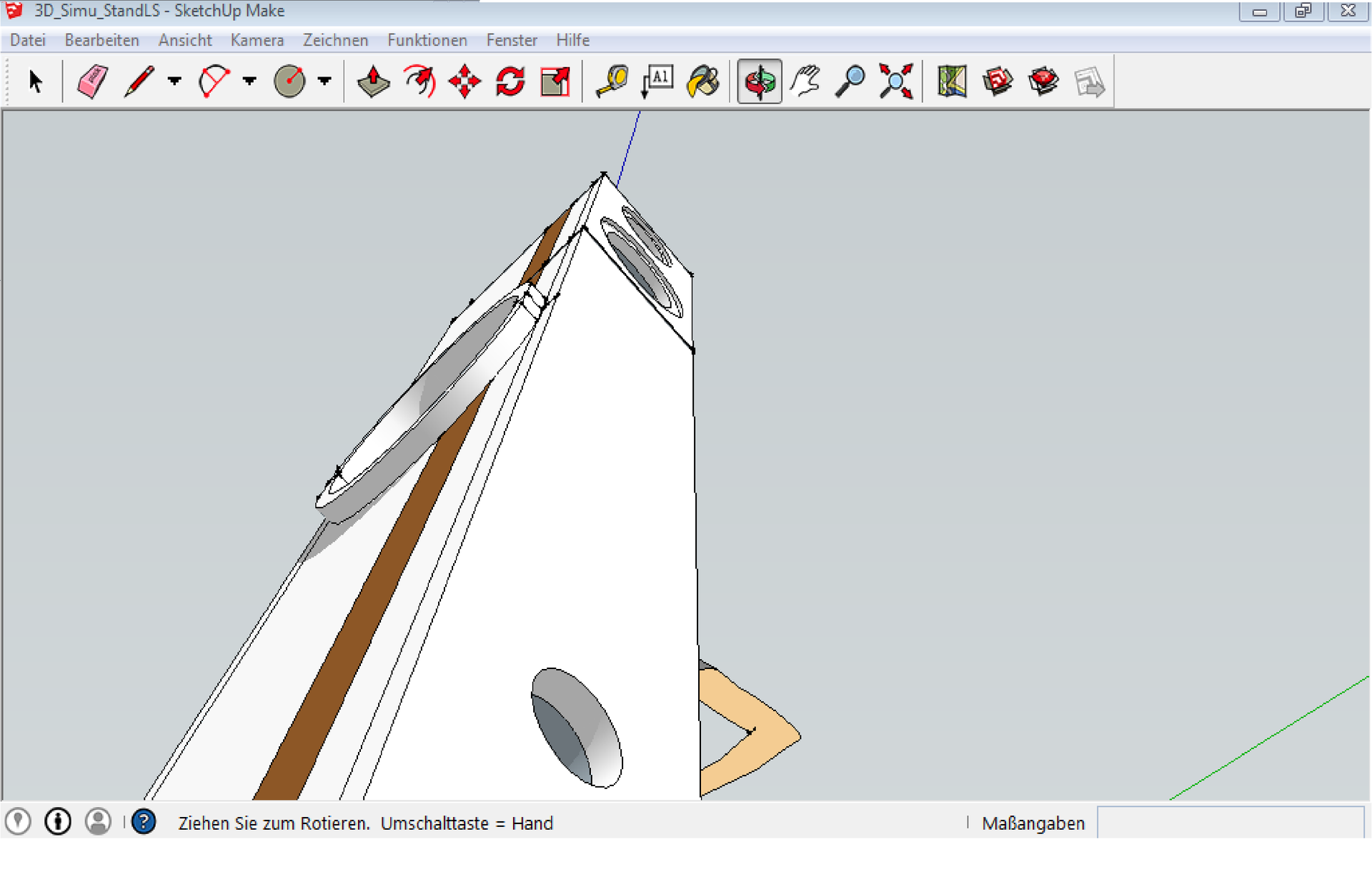The height and width of the screenshot is (877, 1372).
Task: Expand the arc tools dropdown arrow
Action: (x=249, y=81)
